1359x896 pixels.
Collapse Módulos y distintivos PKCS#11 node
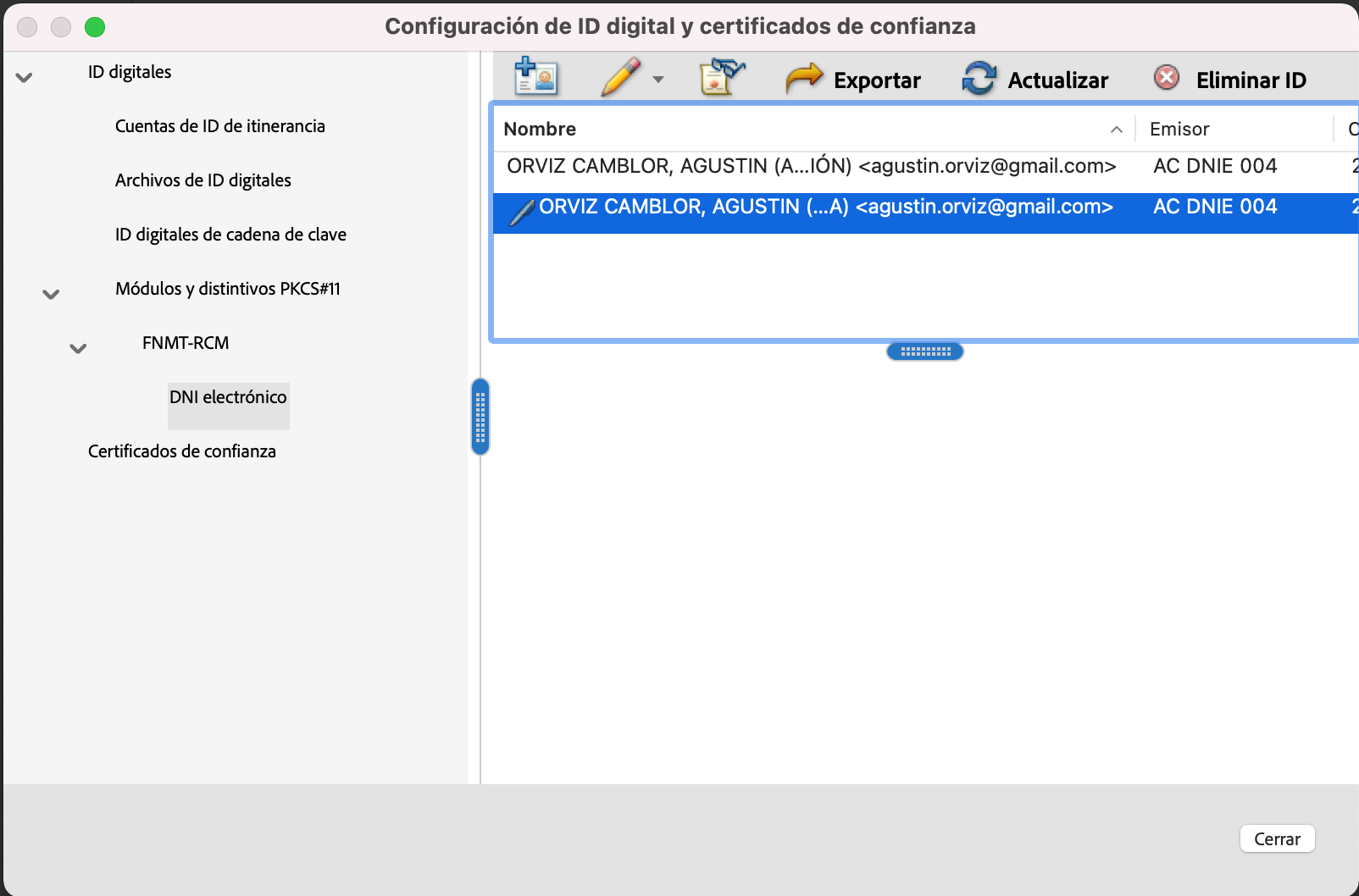click(x=52, y=294)
